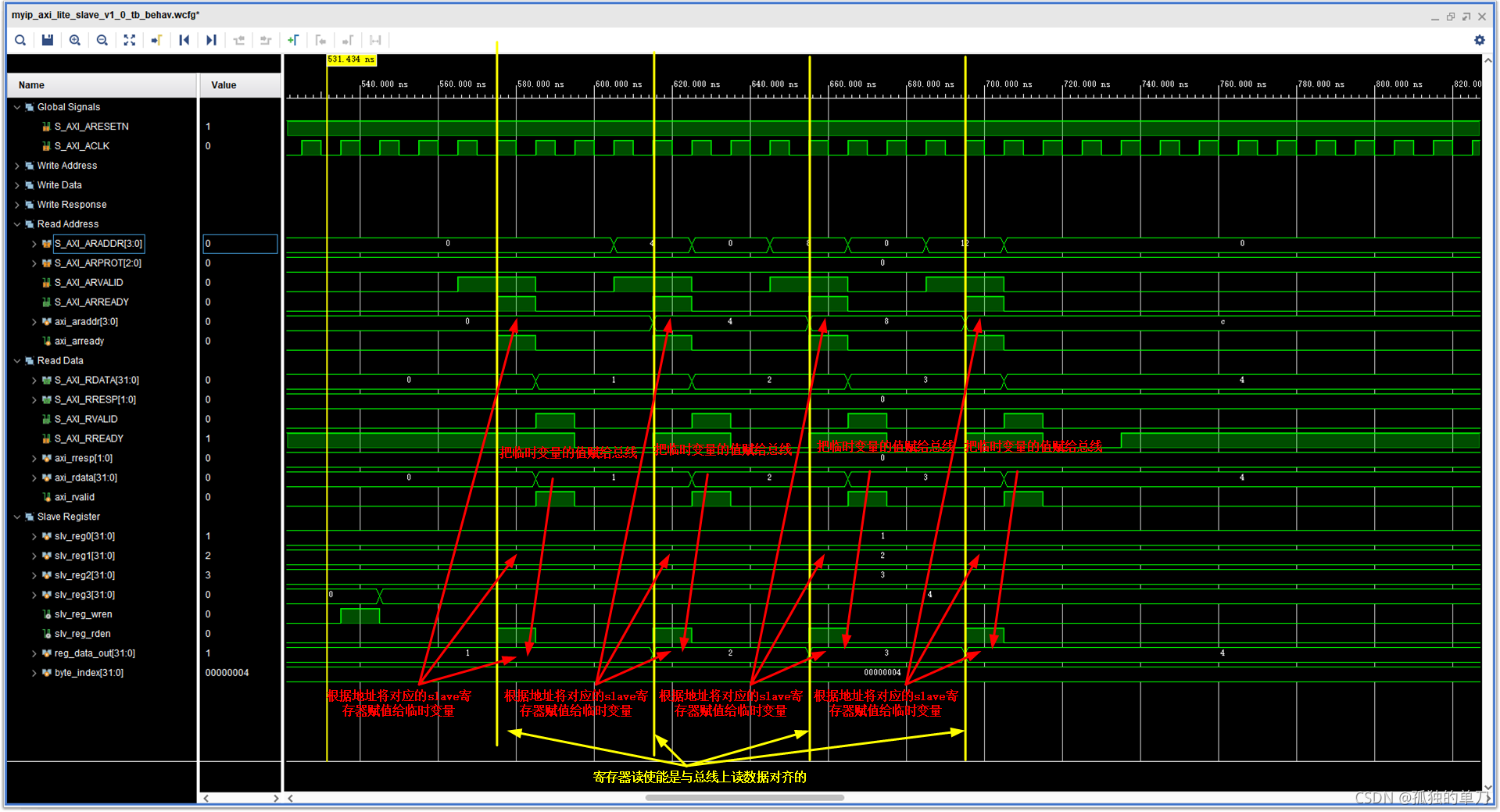Expand the Write Response group
The width and height of the screenshot is (1500, 812).
17,205
